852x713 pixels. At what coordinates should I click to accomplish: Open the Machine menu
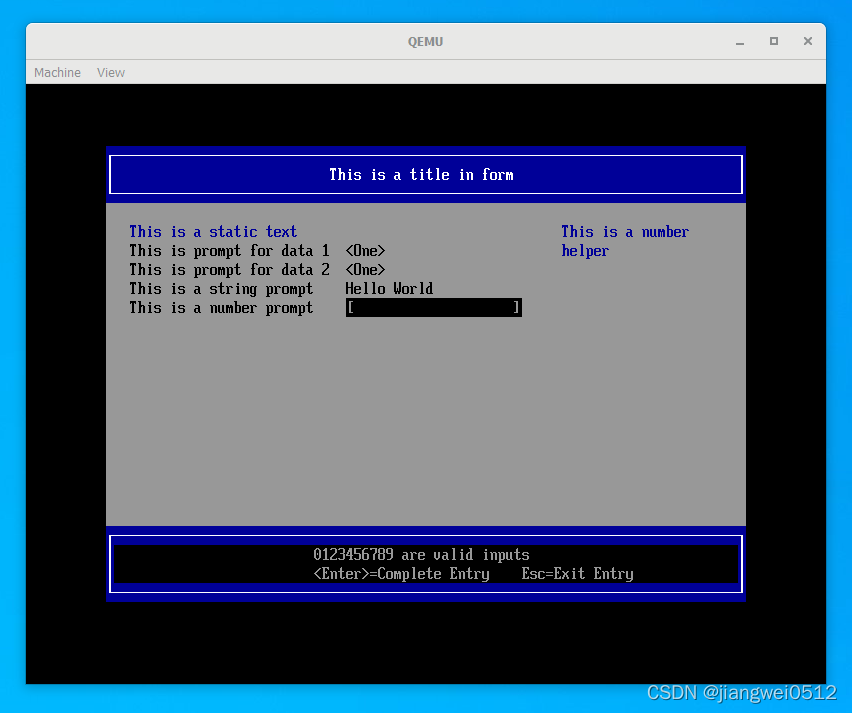(x=57, y=73)
